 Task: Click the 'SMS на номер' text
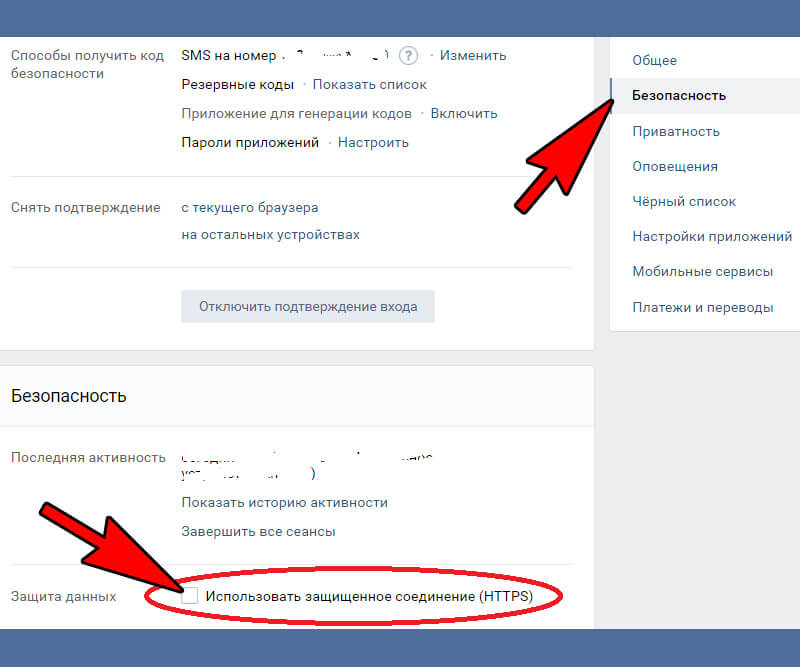pyautogui.click(x=229, y=55)
